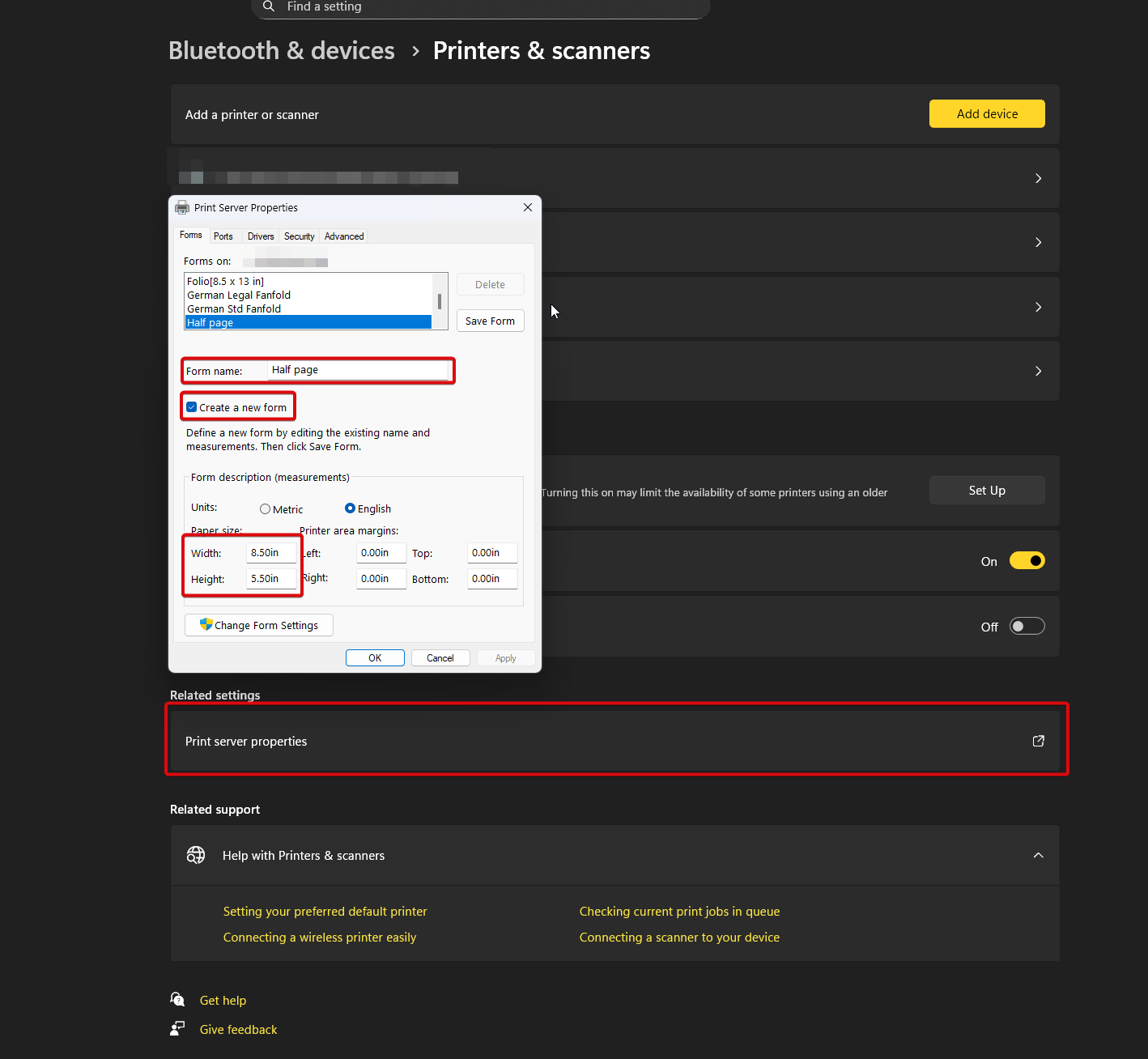
Task: Click the search magnifier icon
Action: pyautogui.click(x=269, y=6)
